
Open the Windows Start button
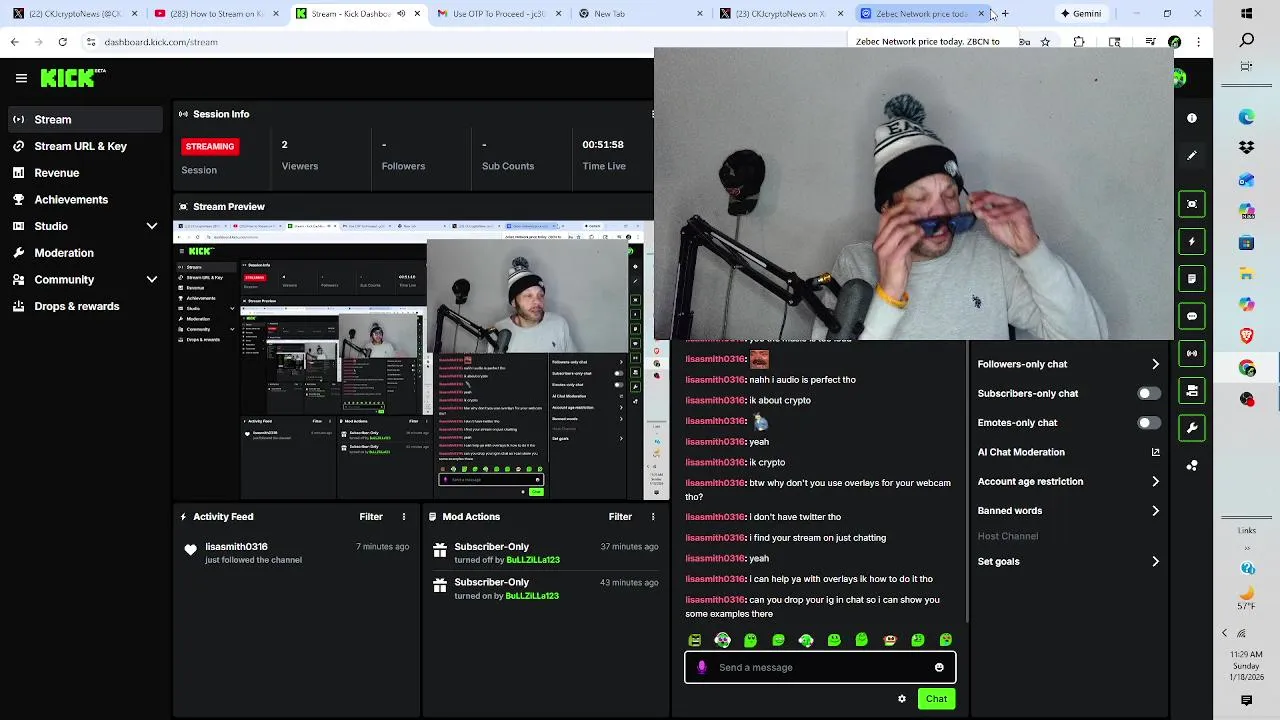coord(1247,14)
